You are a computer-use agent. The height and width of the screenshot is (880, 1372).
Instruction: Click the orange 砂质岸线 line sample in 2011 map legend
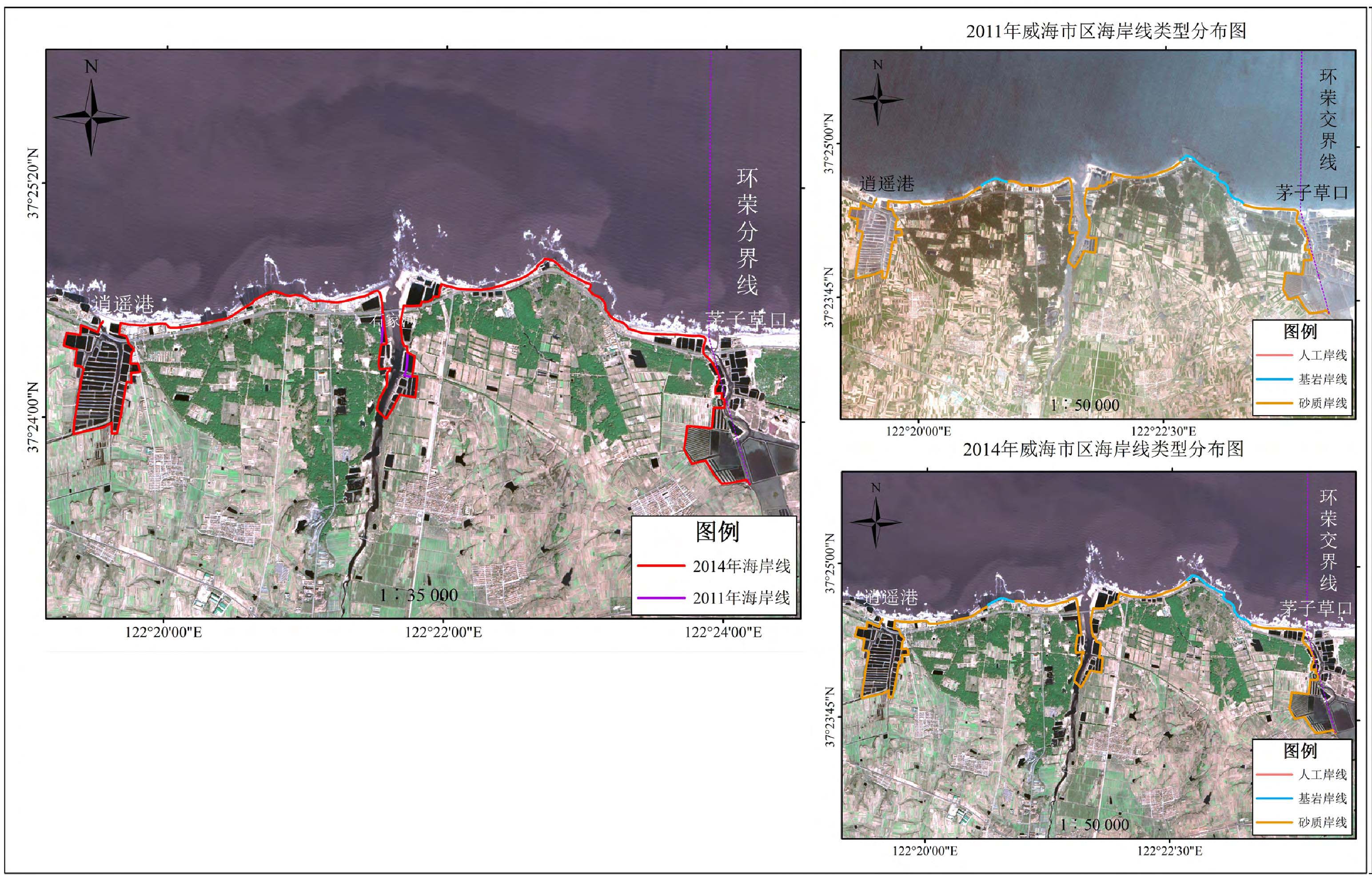tap(1274, 404)
